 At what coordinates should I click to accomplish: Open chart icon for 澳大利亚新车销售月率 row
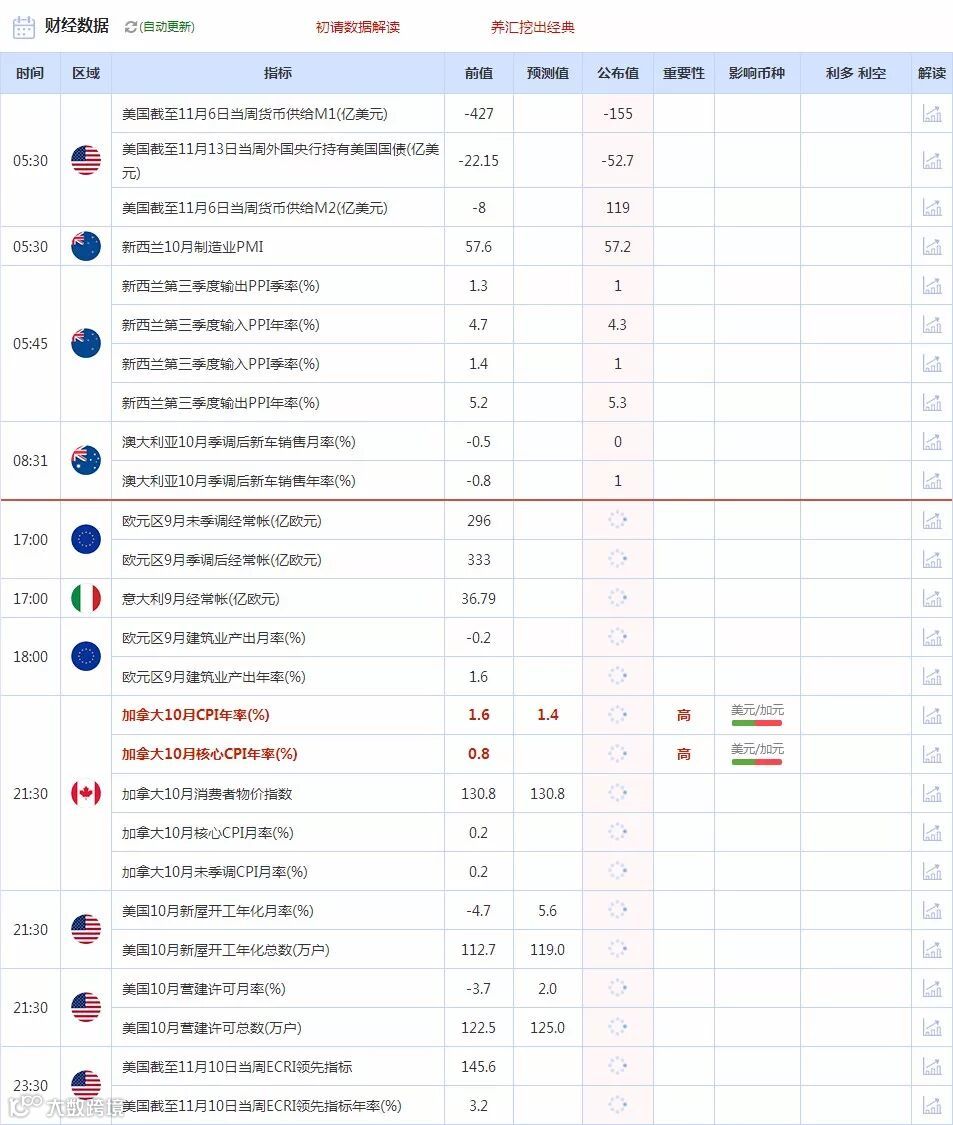click(x=931, y=441)
